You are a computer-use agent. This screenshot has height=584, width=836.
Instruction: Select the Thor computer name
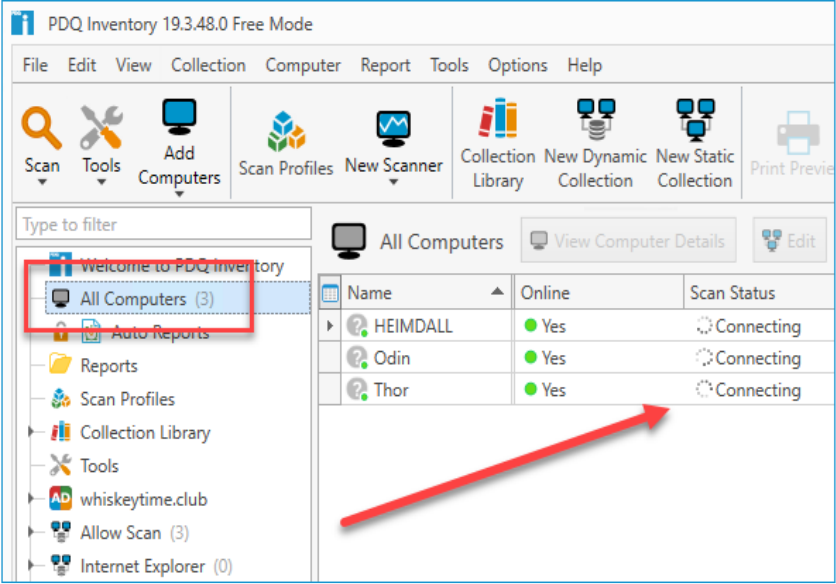tap(391, 389)
